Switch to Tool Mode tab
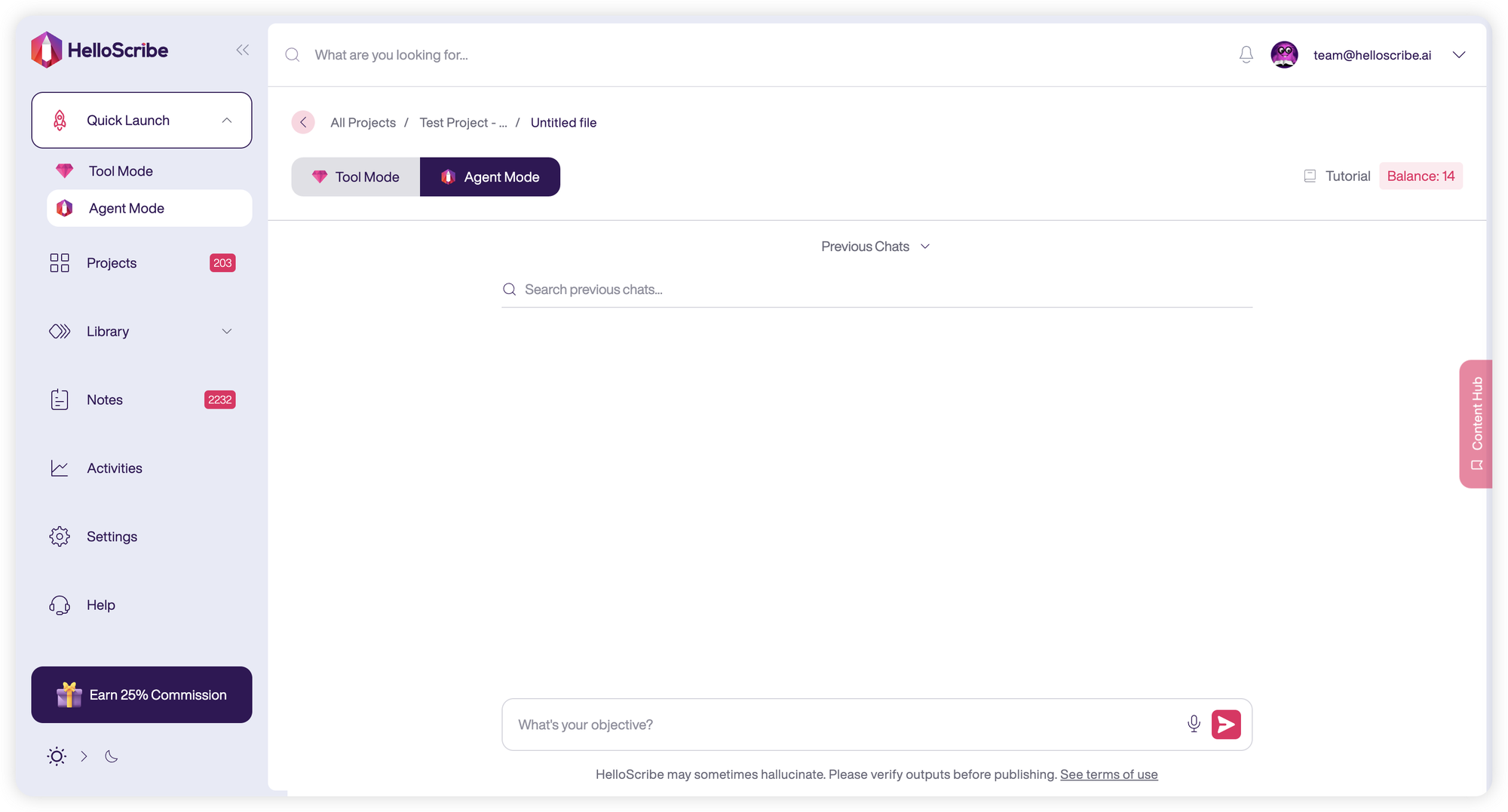 pyautogui.click(x=356, y=177)
